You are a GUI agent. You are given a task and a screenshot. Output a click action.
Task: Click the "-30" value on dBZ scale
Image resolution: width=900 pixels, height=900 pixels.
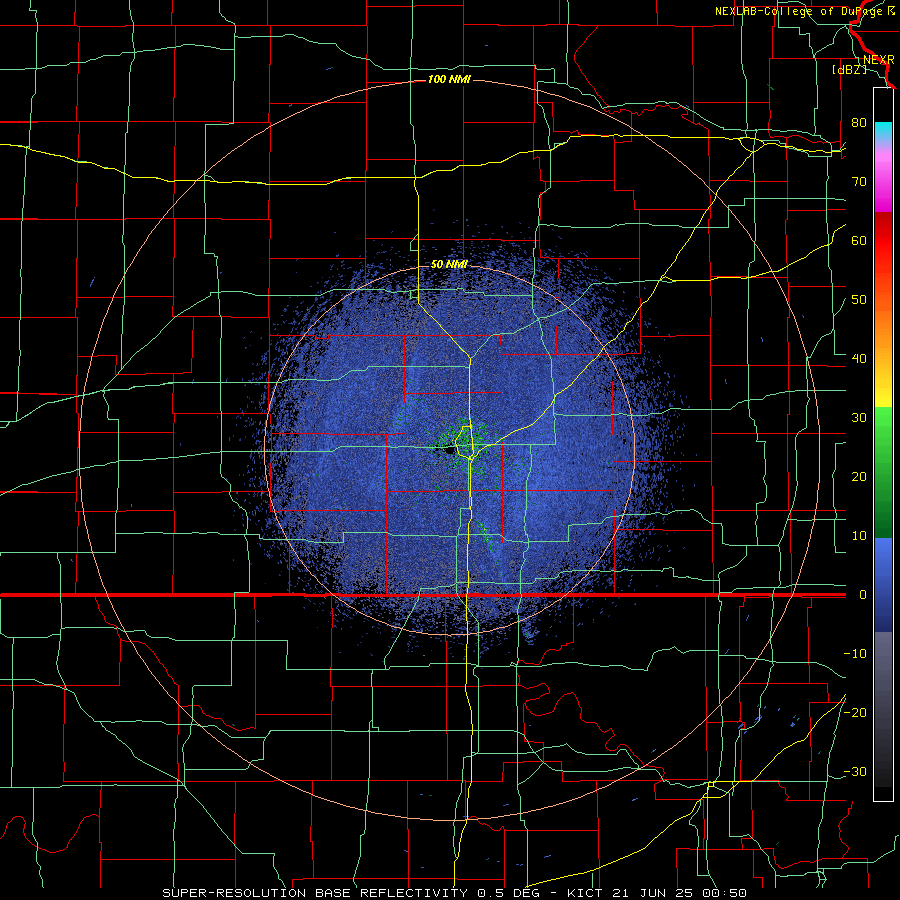pos(855,772)
